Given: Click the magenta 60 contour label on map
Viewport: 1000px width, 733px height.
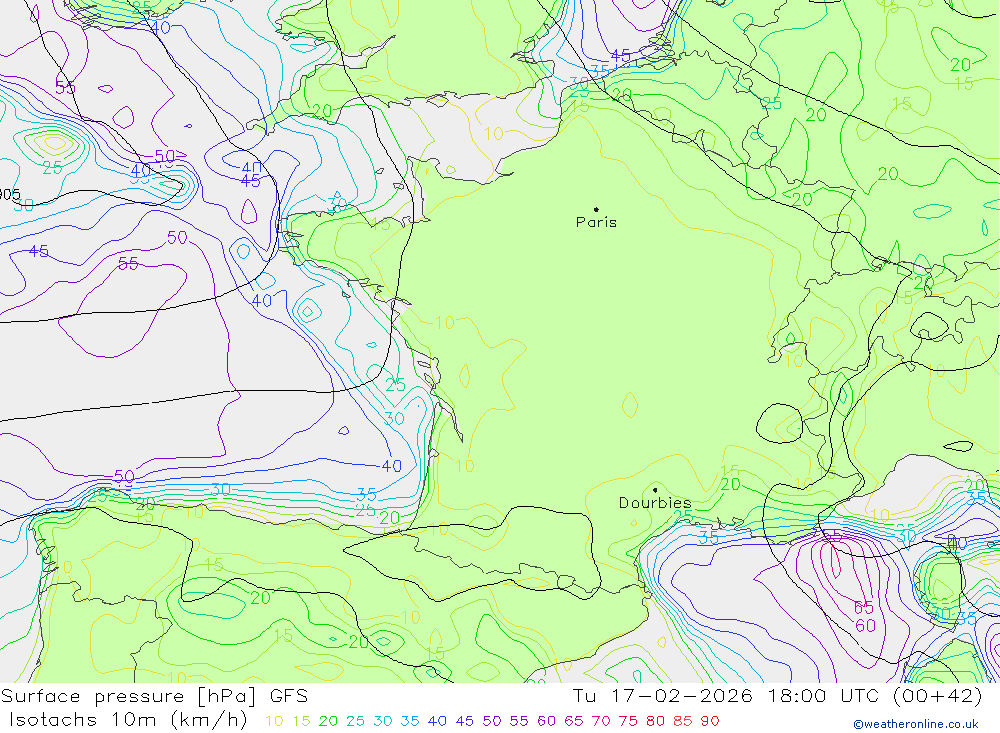Looking at the screenshot, I should point(865,626).
